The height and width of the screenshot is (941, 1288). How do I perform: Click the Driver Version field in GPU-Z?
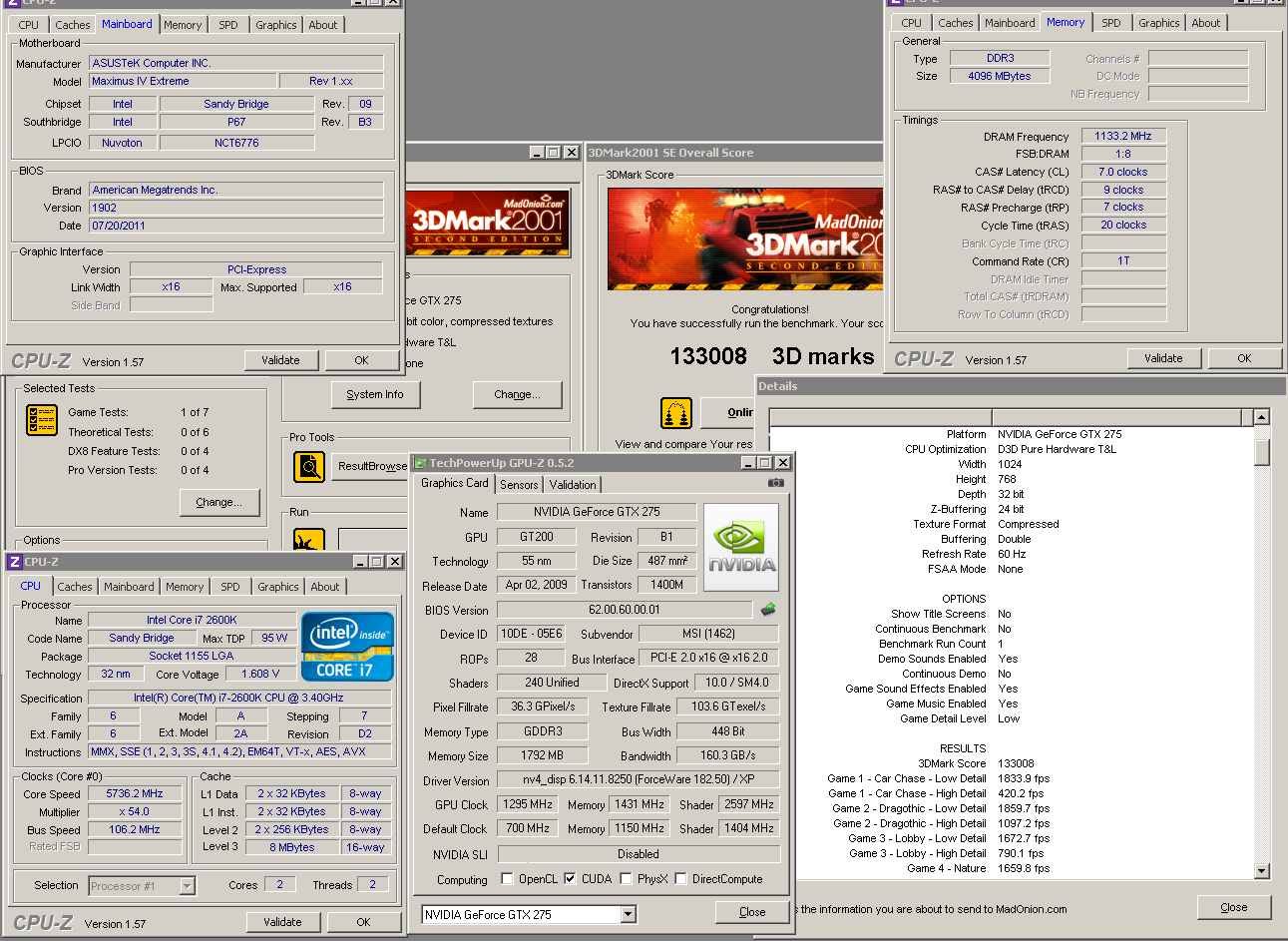click(x=639, y=780)
